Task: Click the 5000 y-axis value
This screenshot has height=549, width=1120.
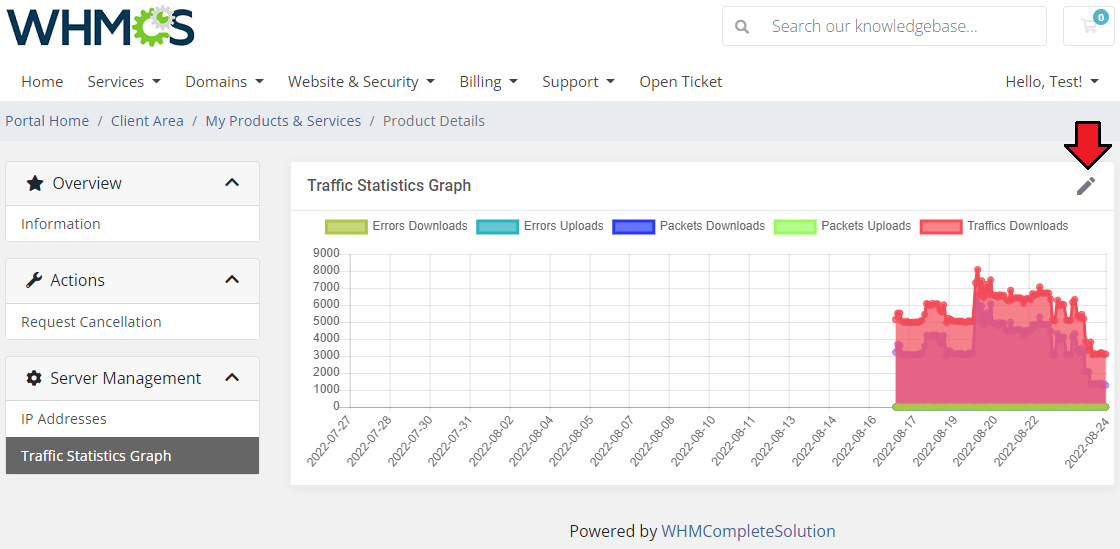Action: [x=326, y=321]
